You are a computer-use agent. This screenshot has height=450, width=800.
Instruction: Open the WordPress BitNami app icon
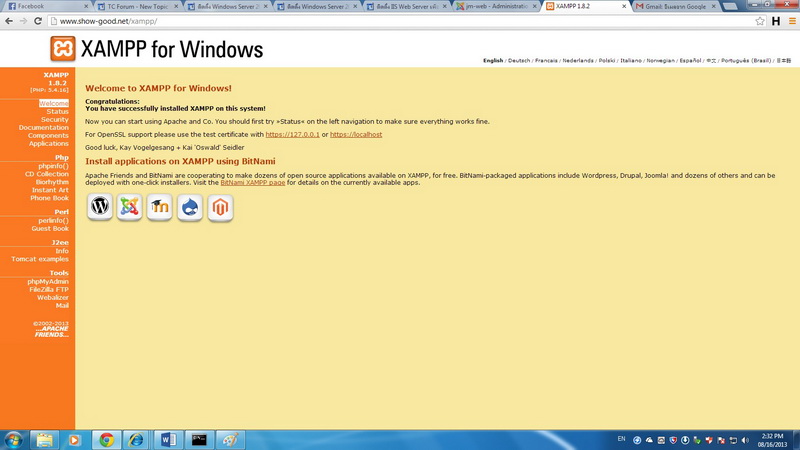point(99,207)
